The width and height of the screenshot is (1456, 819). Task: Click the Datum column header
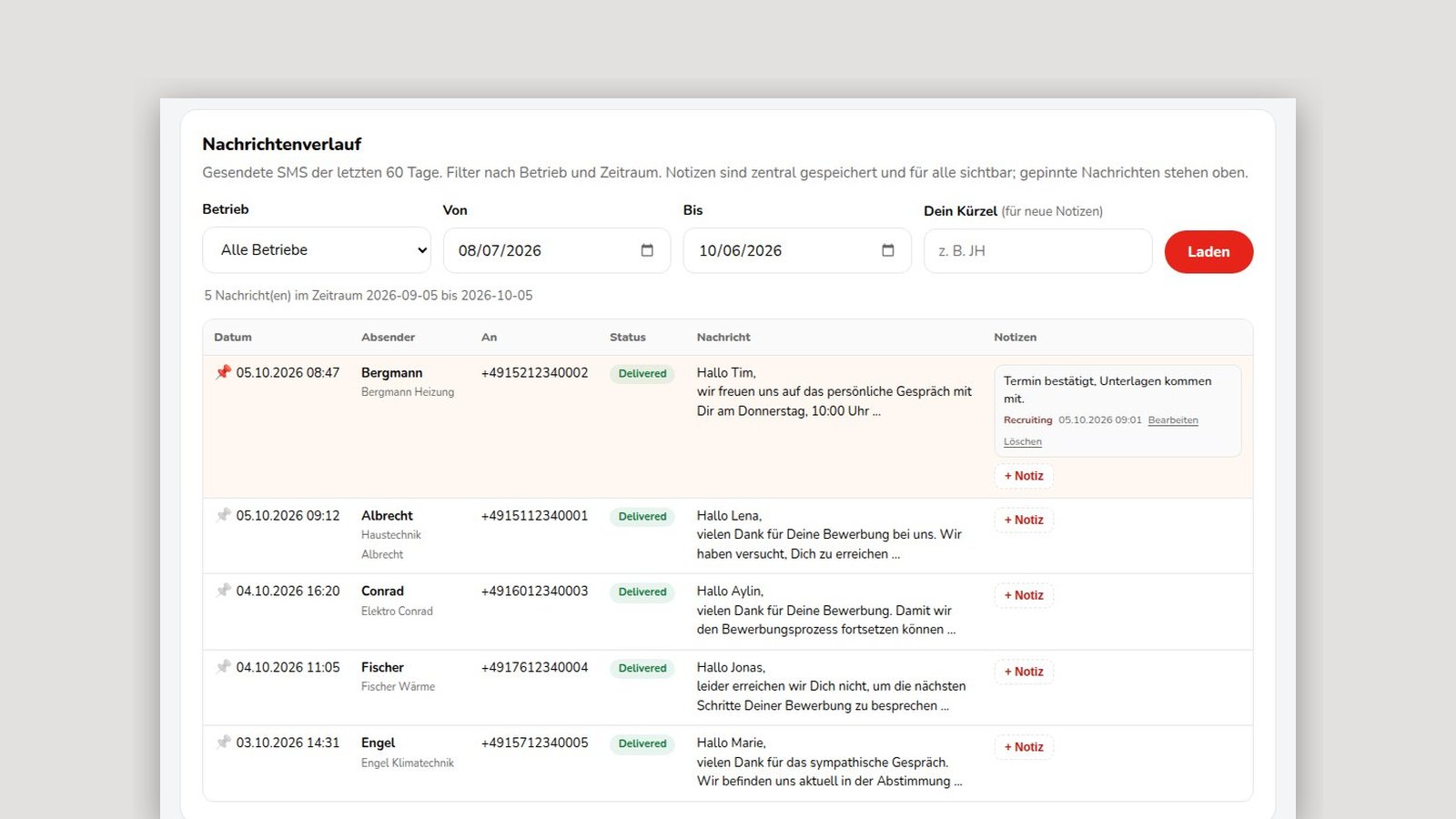tap(233, 337)
